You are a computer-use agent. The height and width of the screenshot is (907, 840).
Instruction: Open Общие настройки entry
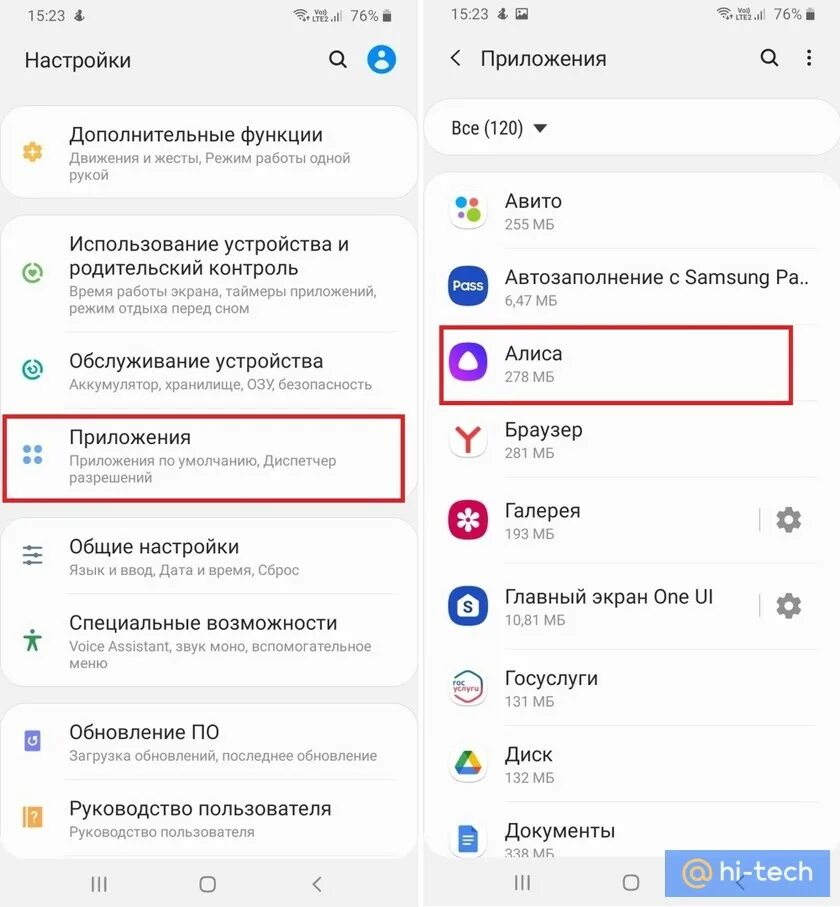pos(208,556)
